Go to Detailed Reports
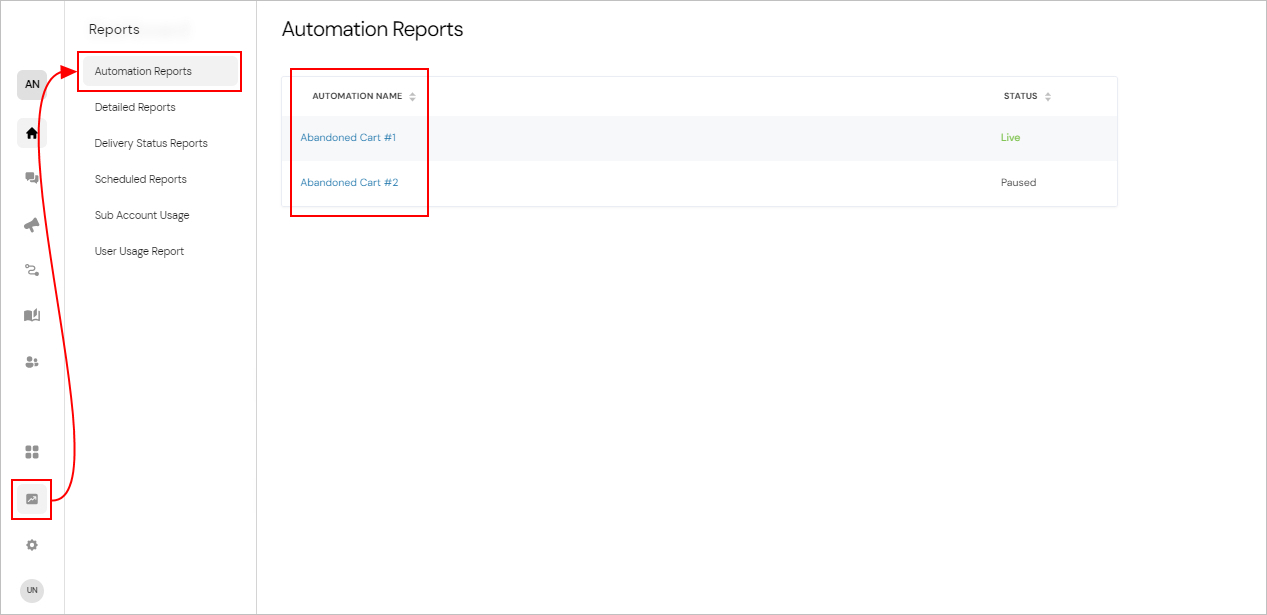 click(x=135, y=108)
